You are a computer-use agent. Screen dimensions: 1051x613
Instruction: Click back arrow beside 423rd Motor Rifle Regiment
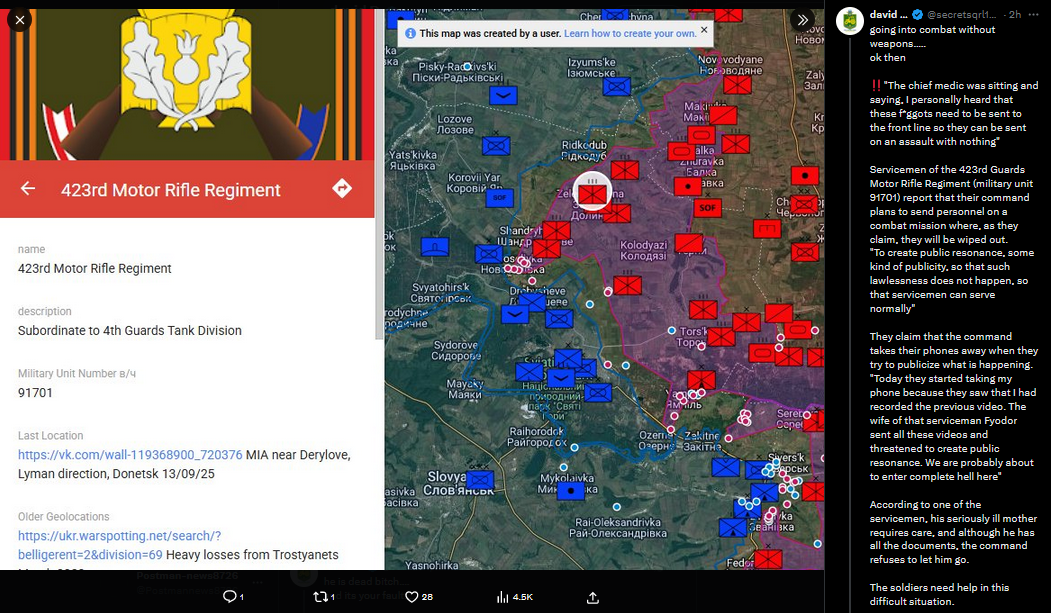(x=27, y=189)
